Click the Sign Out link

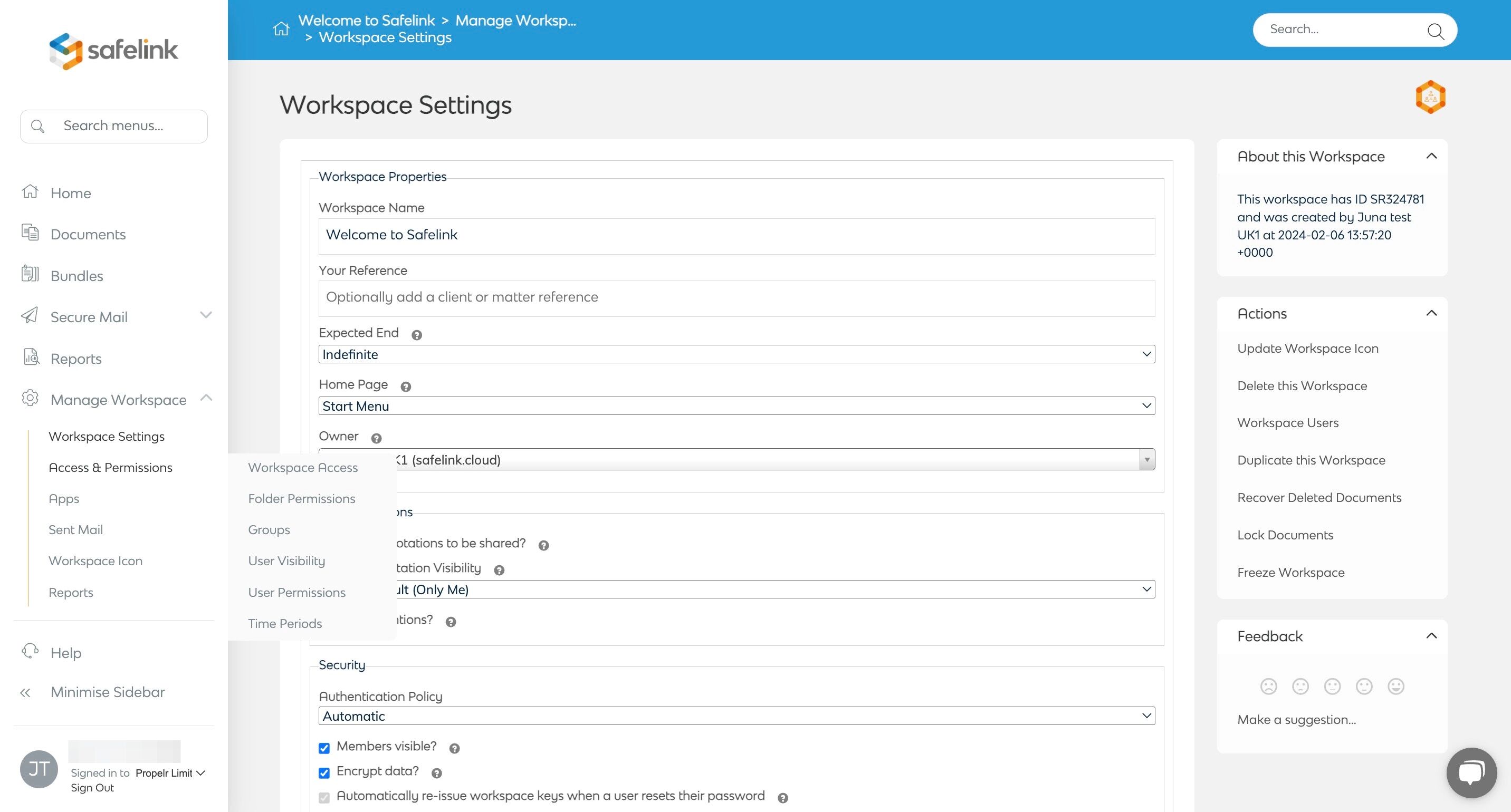tap(92, 787)
